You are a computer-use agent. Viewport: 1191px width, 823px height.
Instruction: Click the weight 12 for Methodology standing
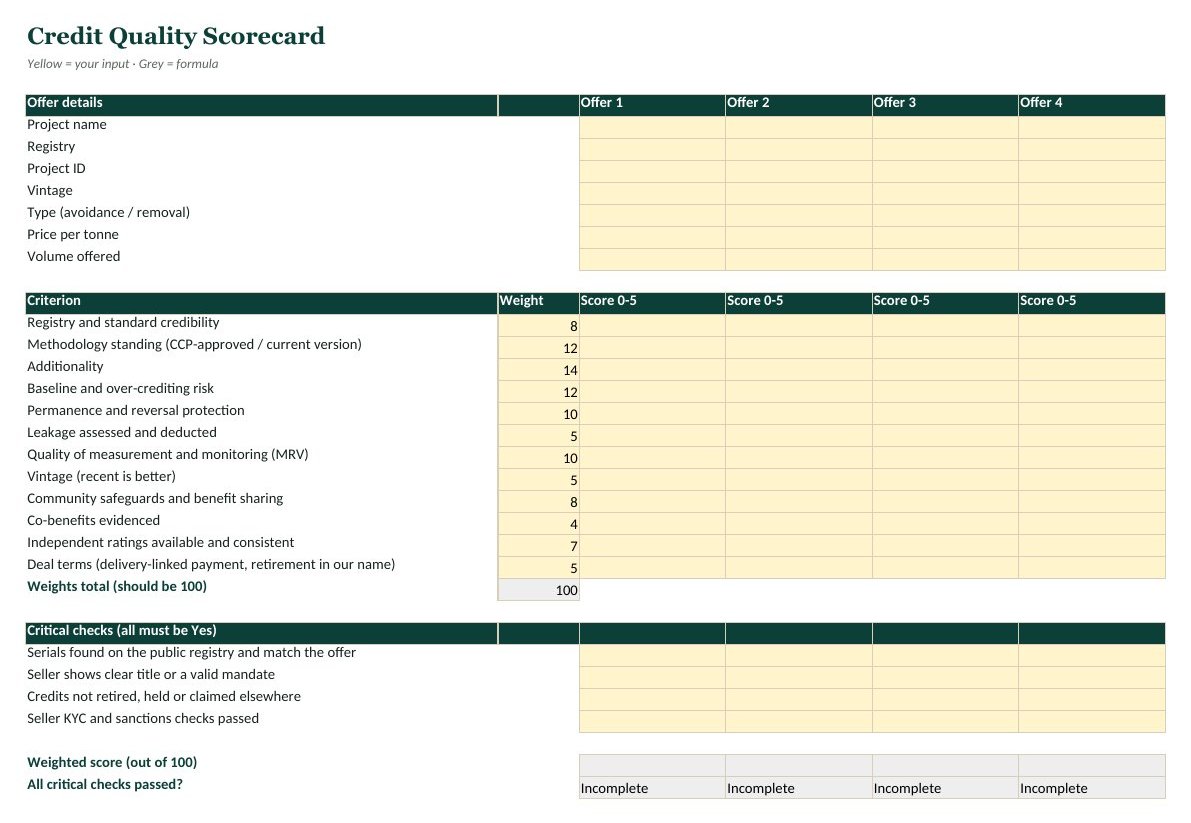pos(539,348)
